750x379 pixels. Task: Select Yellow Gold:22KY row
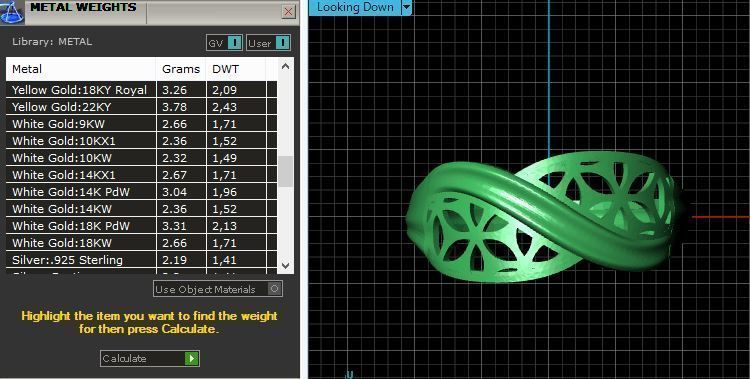[142, 107]
